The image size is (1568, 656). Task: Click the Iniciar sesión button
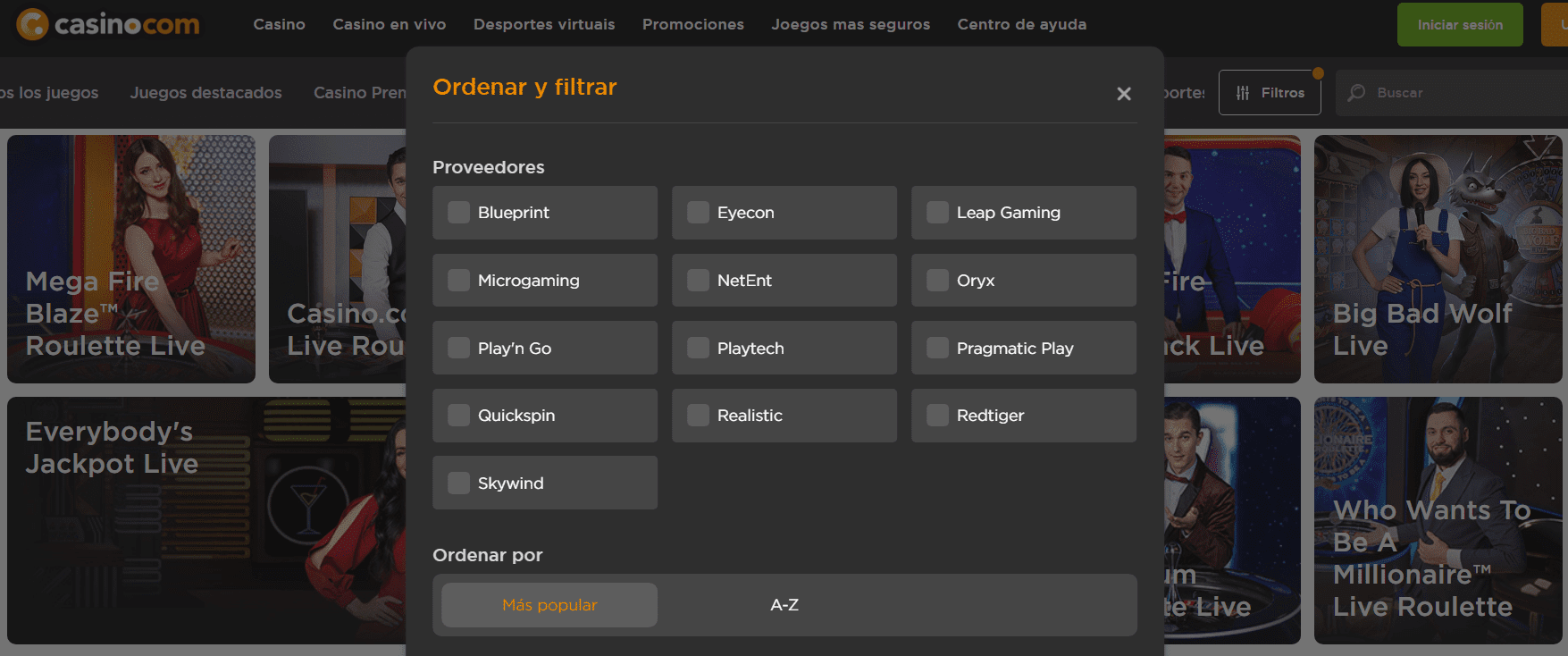tap(1460, 25)
